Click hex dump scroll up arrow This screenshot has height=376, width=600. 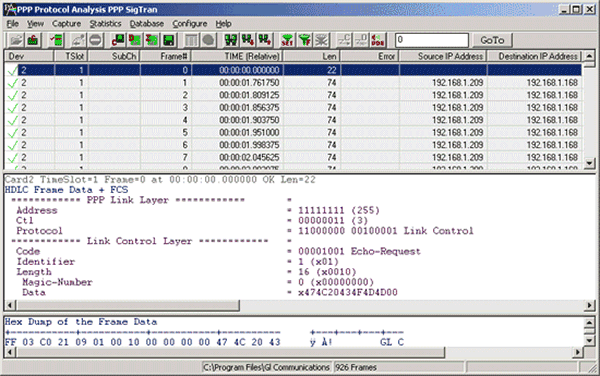(x=590, y=322)
